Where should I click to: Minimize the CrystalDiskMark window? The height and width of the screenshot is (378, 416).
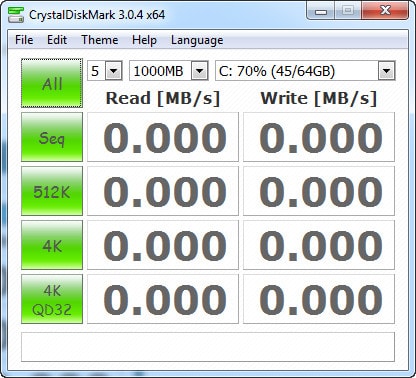321,11
